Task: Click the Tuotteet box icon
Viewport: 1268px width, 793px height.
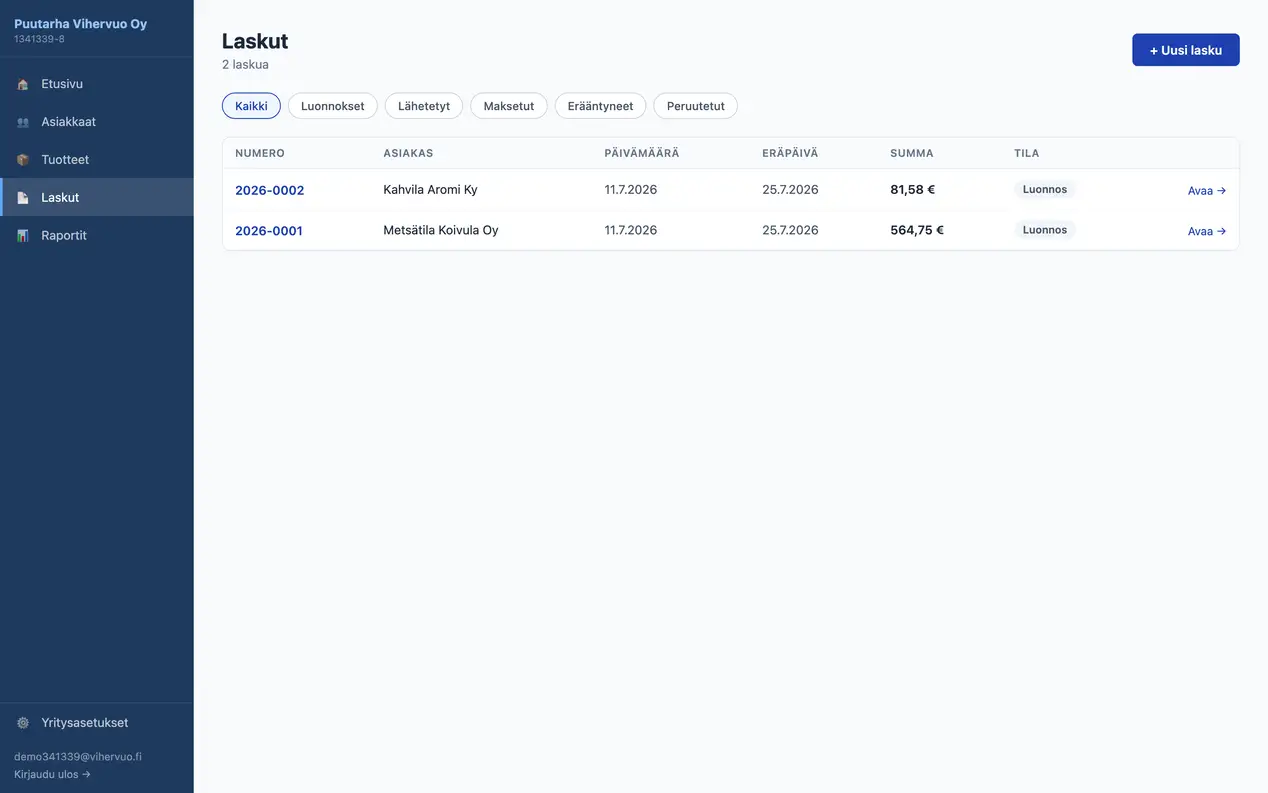Action: coord(23,160)
